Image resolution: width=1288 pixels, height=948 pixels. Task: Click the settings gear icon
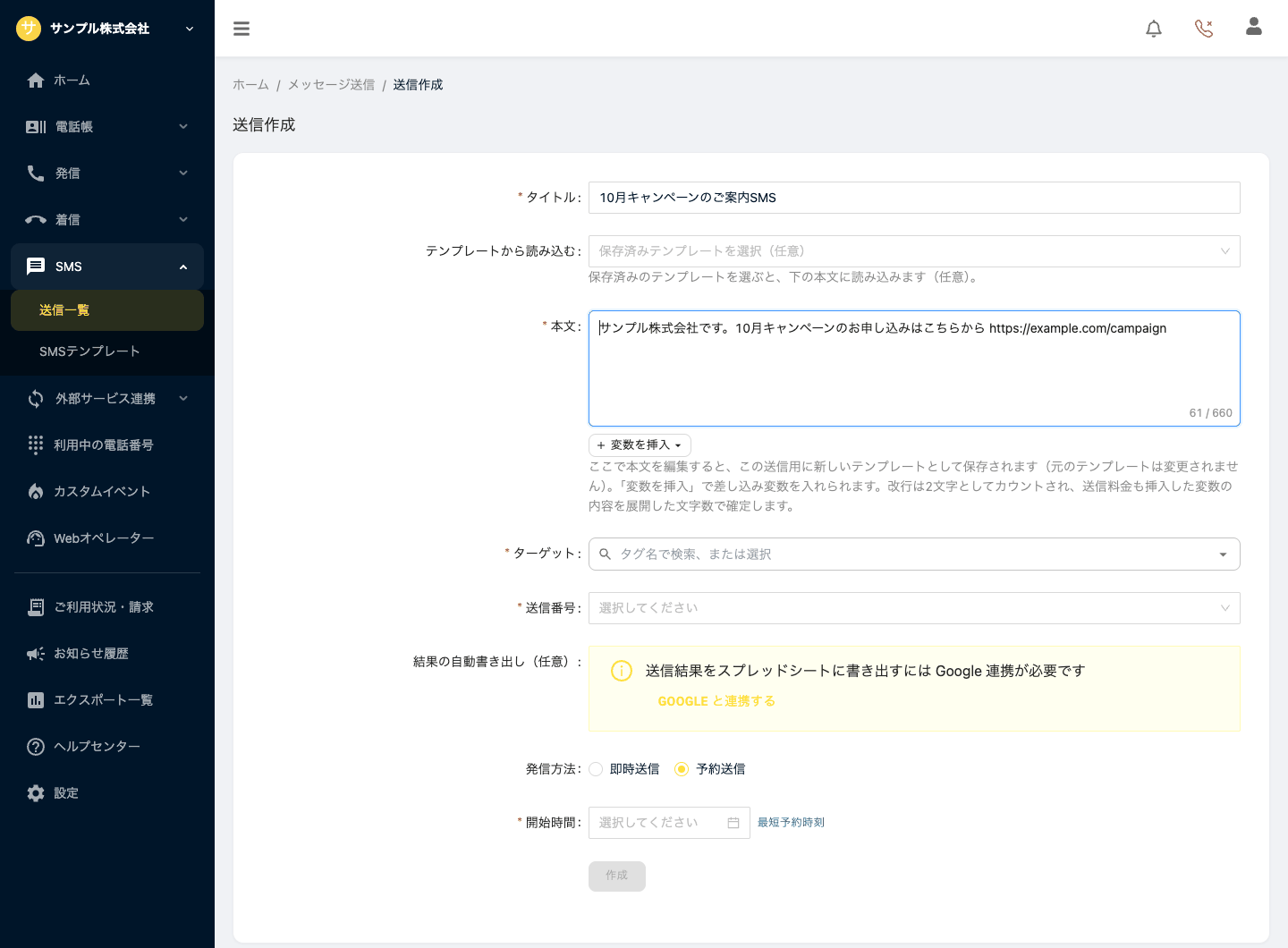(36, 793)
